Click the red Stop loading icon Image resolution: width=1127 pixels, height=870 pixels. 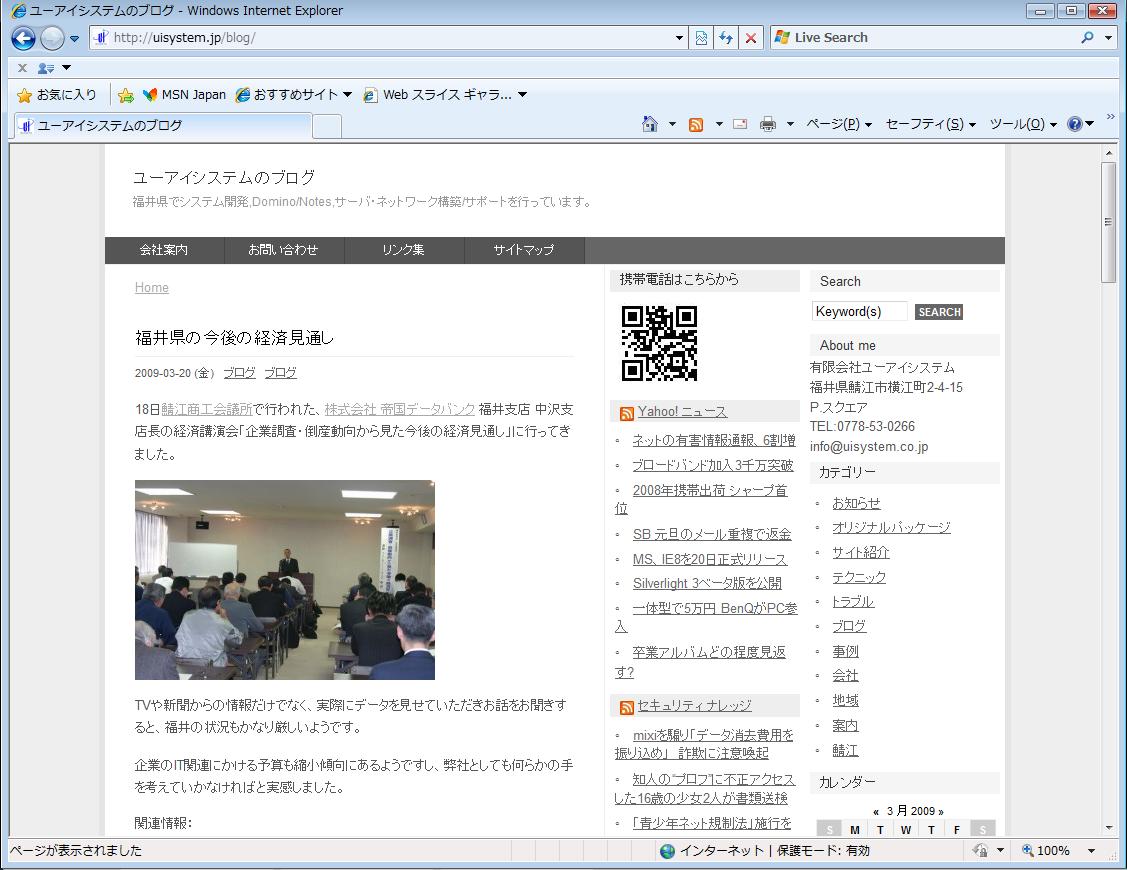750,38
